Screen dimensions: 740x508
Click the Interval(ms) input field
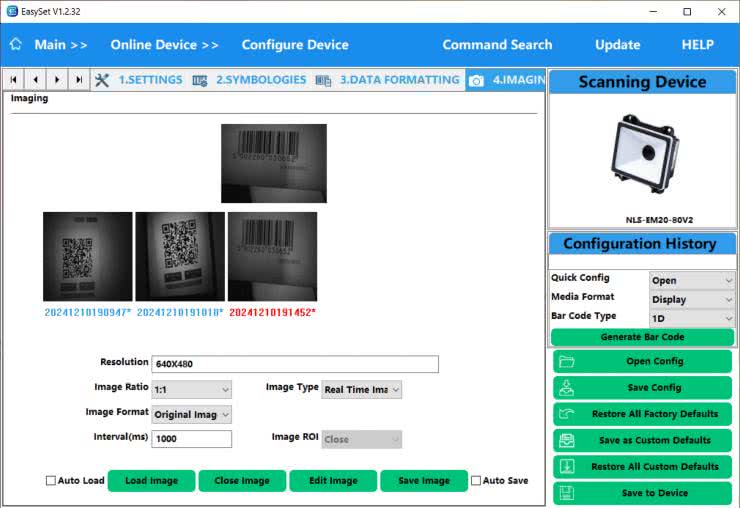pyautogui.click(x=191, y=439)
